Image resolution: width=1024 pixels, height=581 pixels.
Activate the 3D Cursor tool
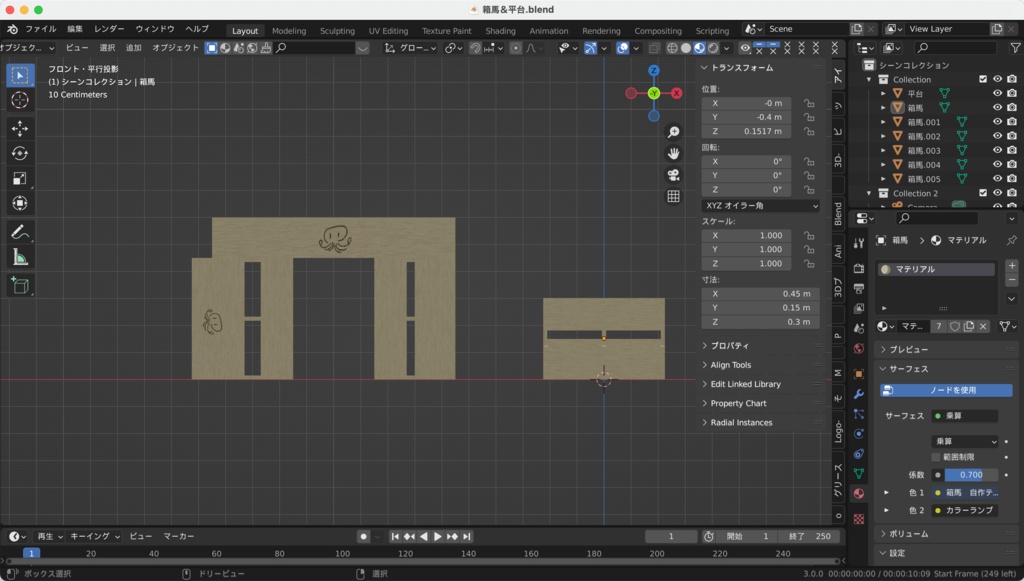20,100
